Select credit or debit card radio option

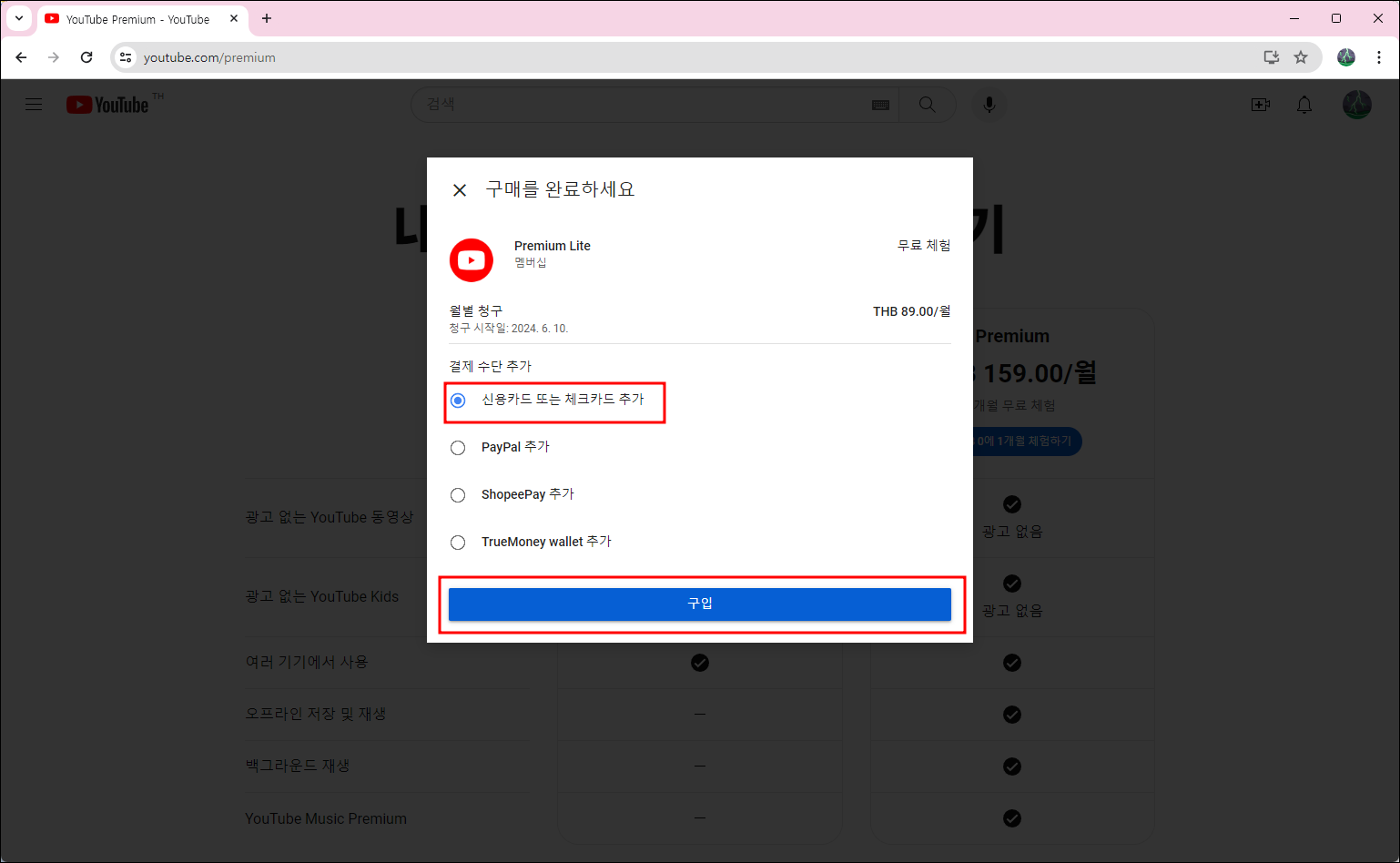pyautogui.click(x=458, y=401)
